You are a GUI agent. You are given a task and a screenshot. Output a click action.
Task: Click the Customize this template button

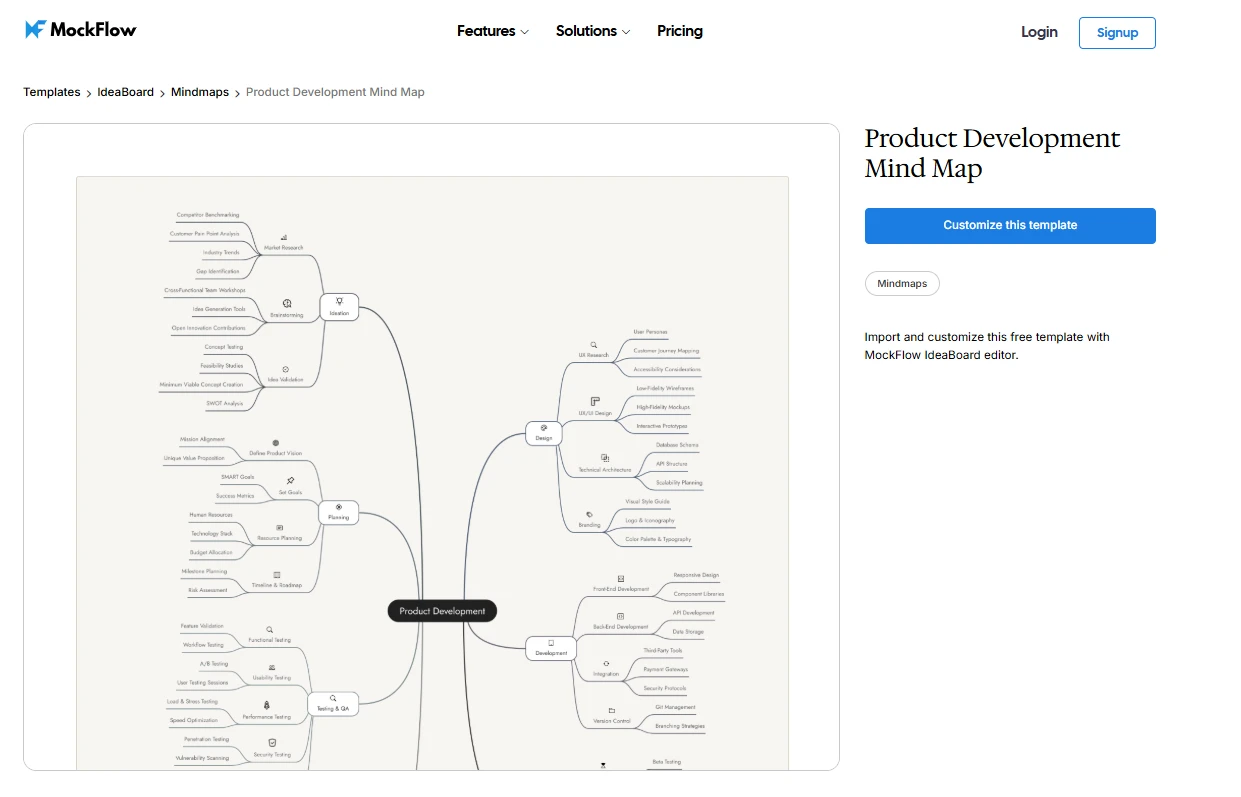point(1010,226)
